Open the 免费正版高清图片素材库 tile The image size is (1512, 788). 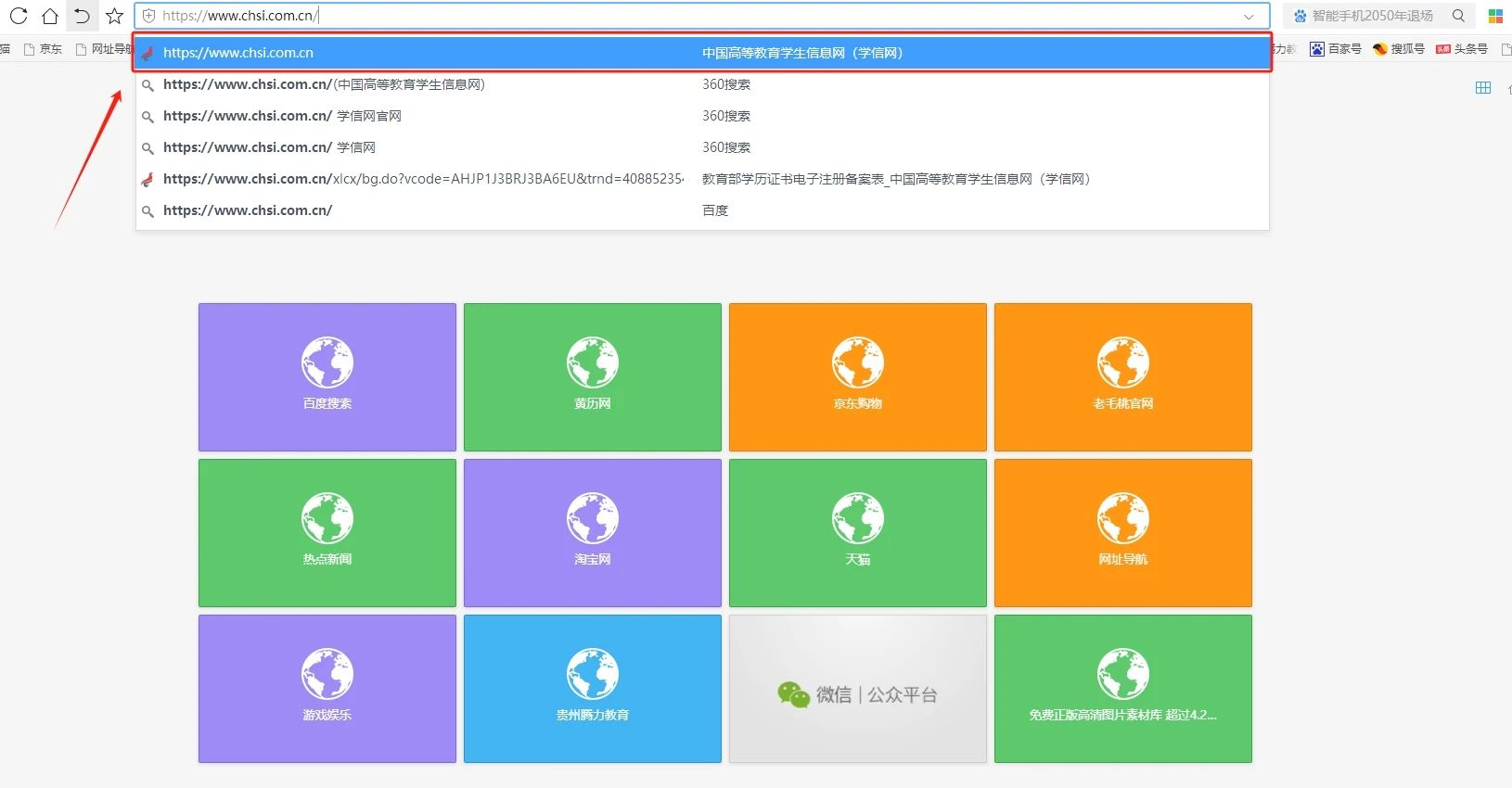(1123, 689)
